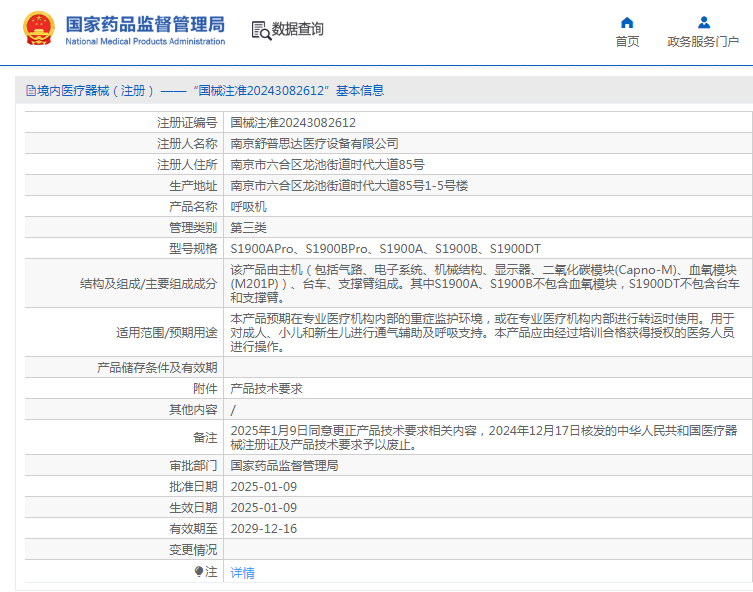Click the 数据查询 heading text
Image resolution: width=753 pixels, height=592 pixels.
pyautogui.click(x=298, y=30)
